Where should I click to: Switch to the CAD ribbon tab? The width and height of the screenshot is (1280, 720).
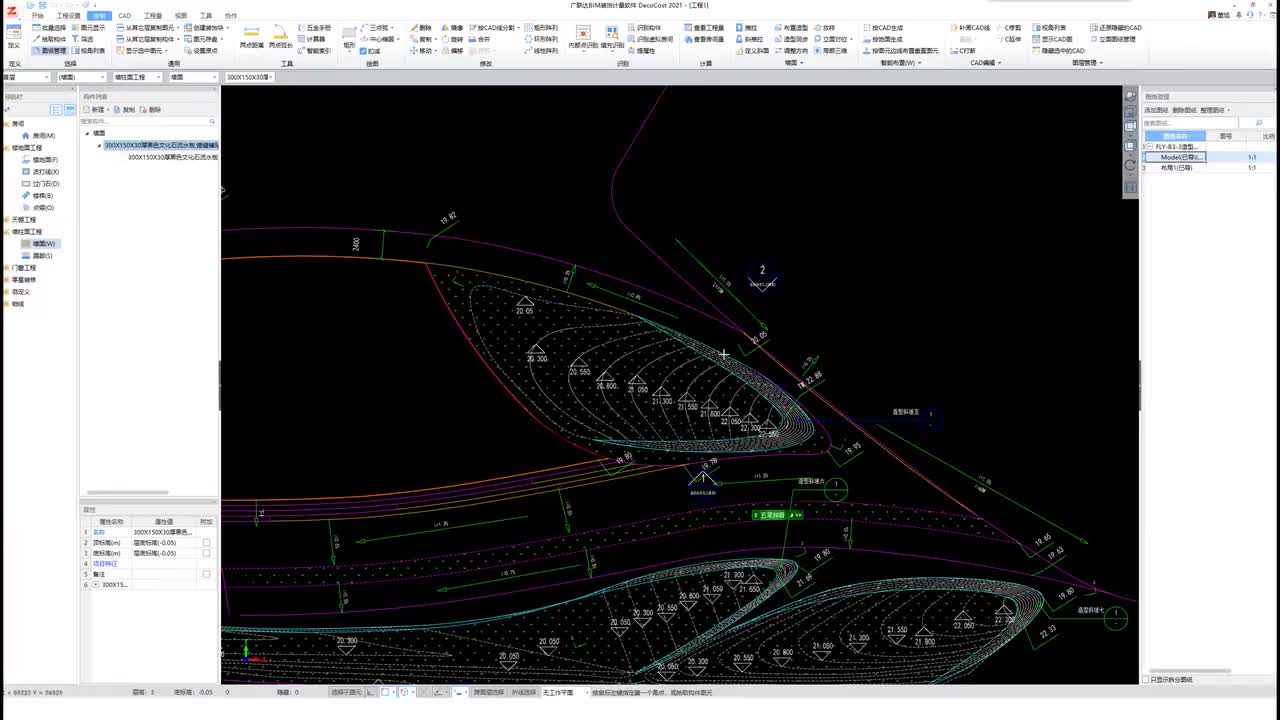click(124, 16)
